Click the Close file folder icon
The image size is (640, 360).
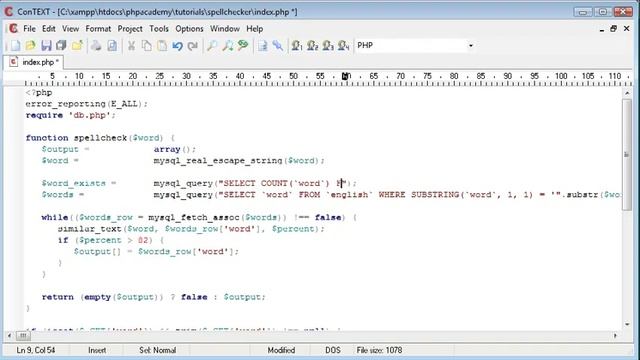tap(77, 45)
